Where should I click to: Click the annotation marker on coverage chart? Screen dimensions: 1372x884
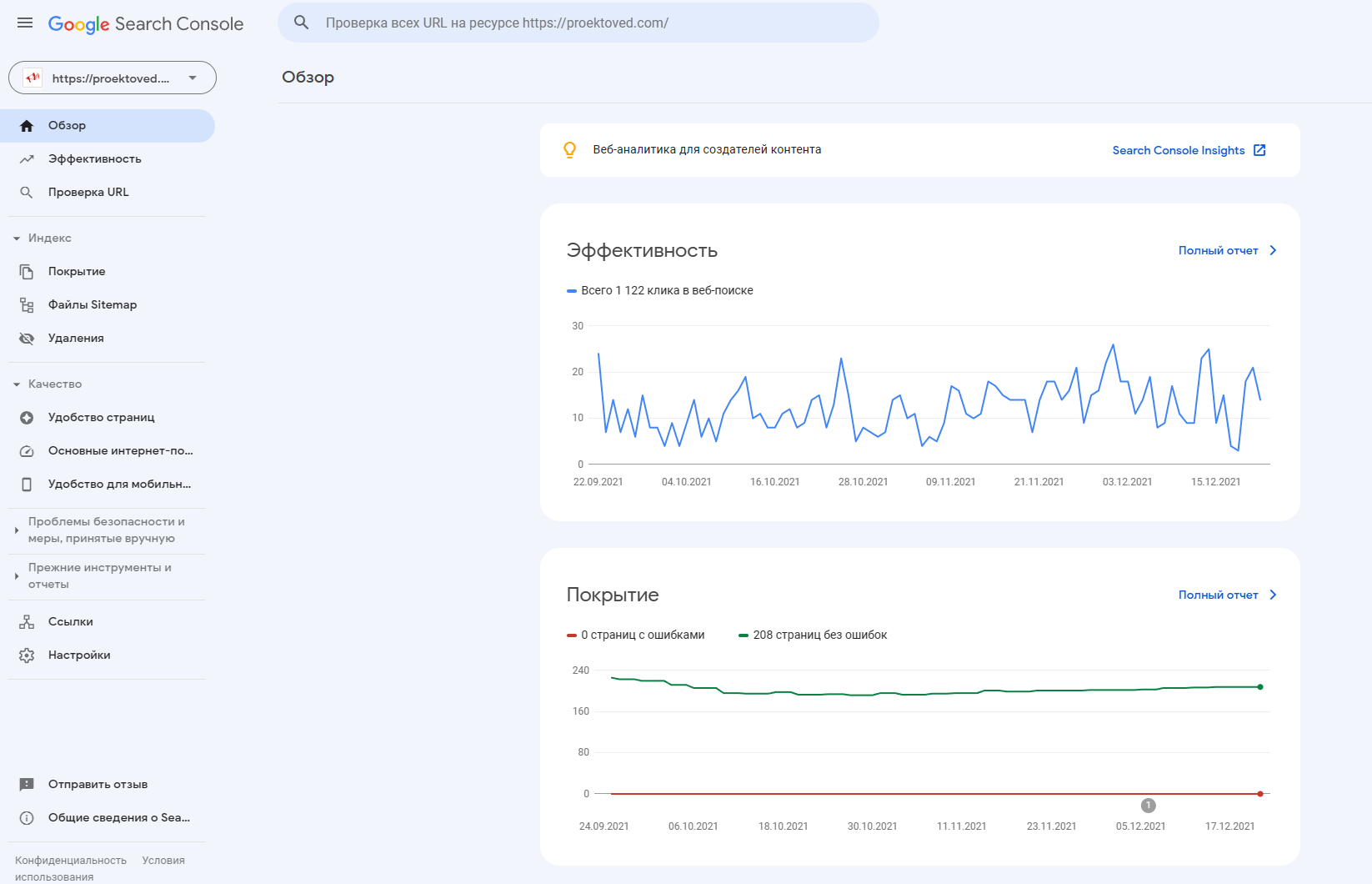[x=1148, y=806]
